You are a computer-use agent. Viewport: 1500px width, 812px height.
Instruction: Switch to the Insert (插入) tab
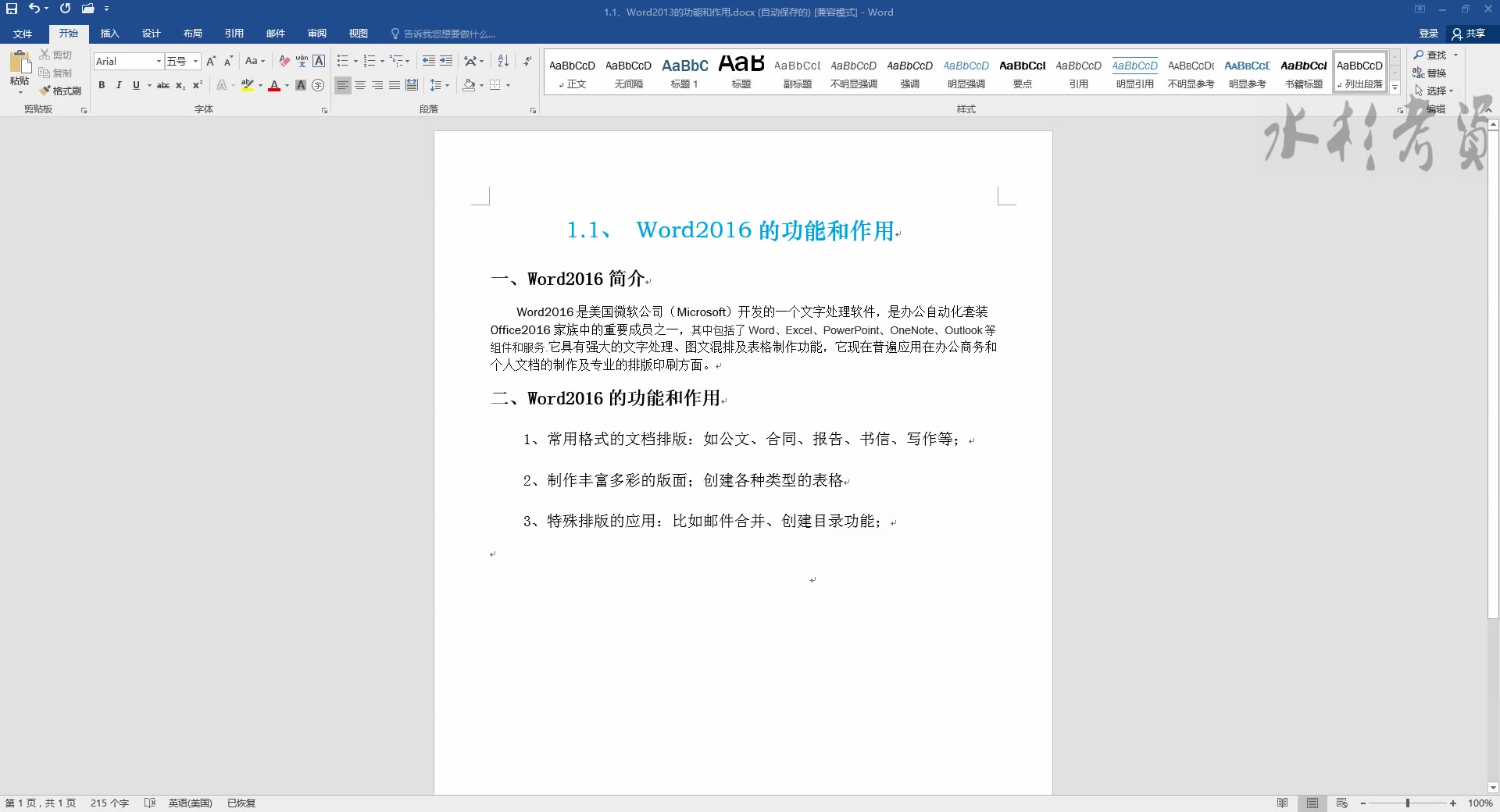[110, 34]
